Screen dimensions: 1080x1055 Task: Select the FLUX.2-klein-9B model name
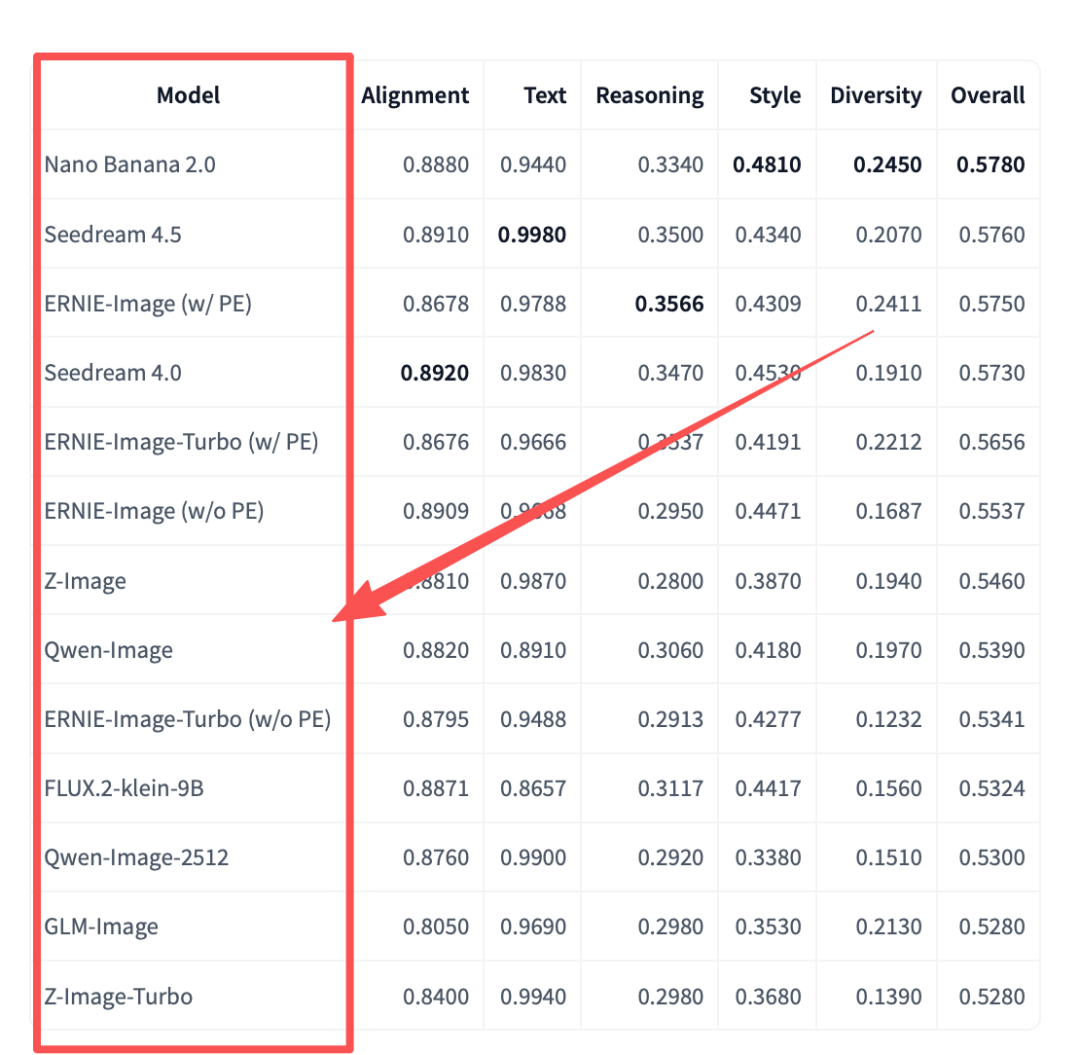pyautogui.click(x=124, y=788)
